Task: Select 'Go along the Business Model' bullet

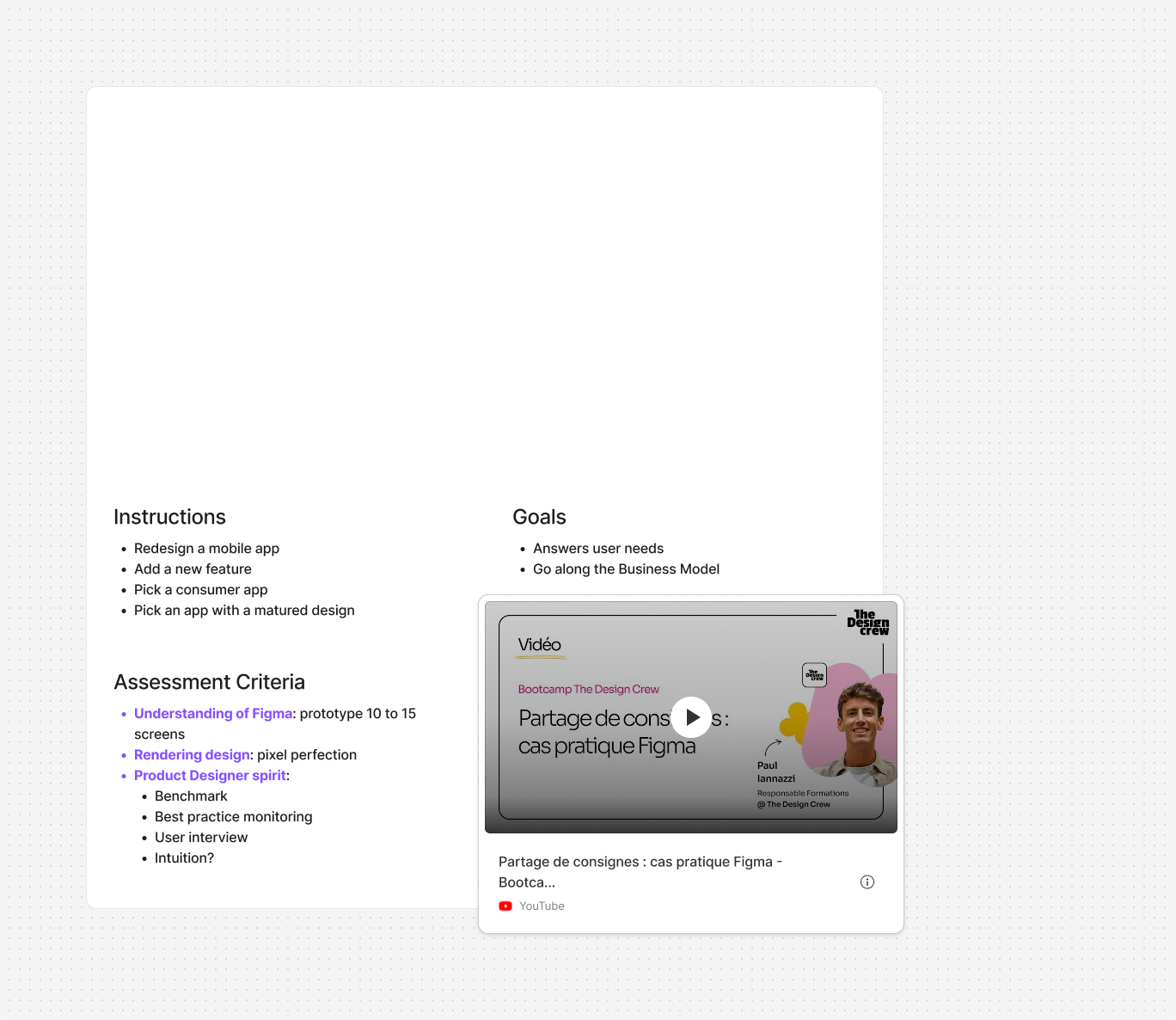Action: 626,568
